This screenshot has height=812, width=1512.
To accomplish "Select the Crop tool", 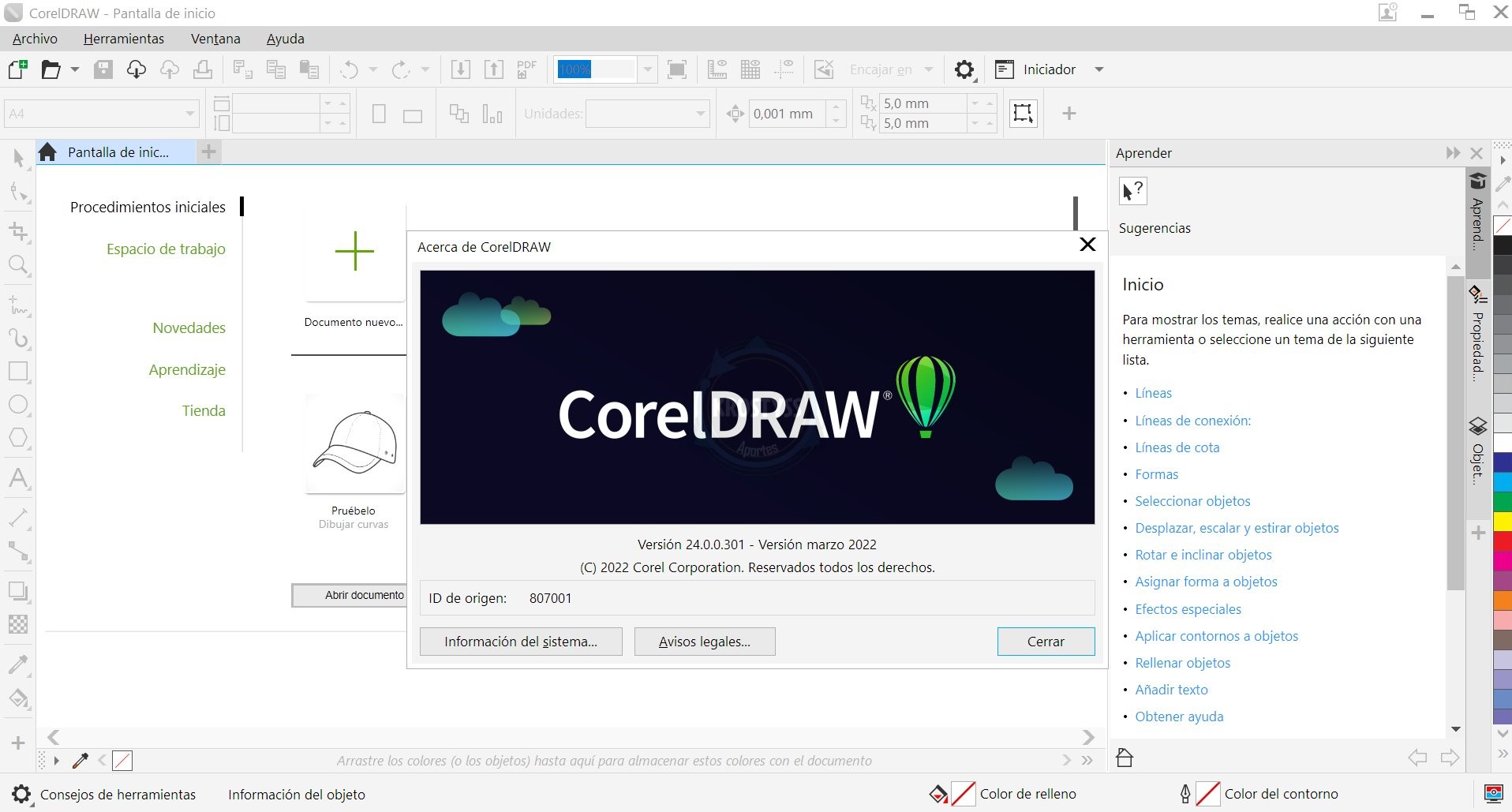I will point(18,231).
